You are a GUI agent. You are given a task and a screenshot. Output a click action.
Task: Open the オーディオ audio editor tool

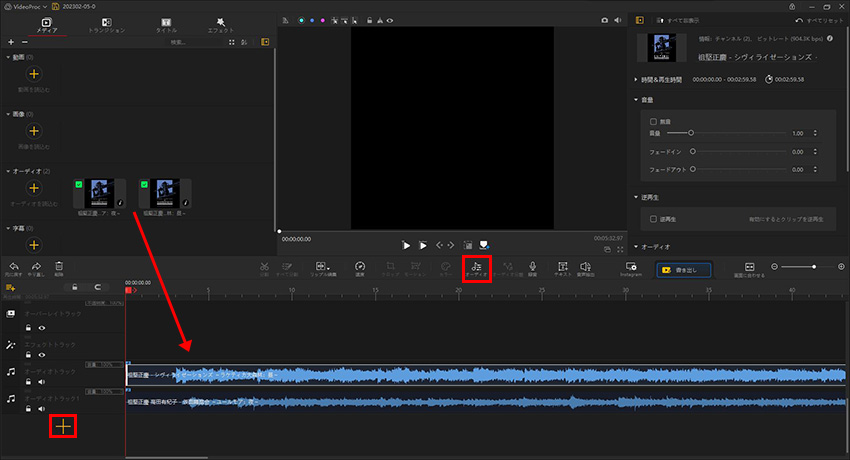tap(476, 268)
